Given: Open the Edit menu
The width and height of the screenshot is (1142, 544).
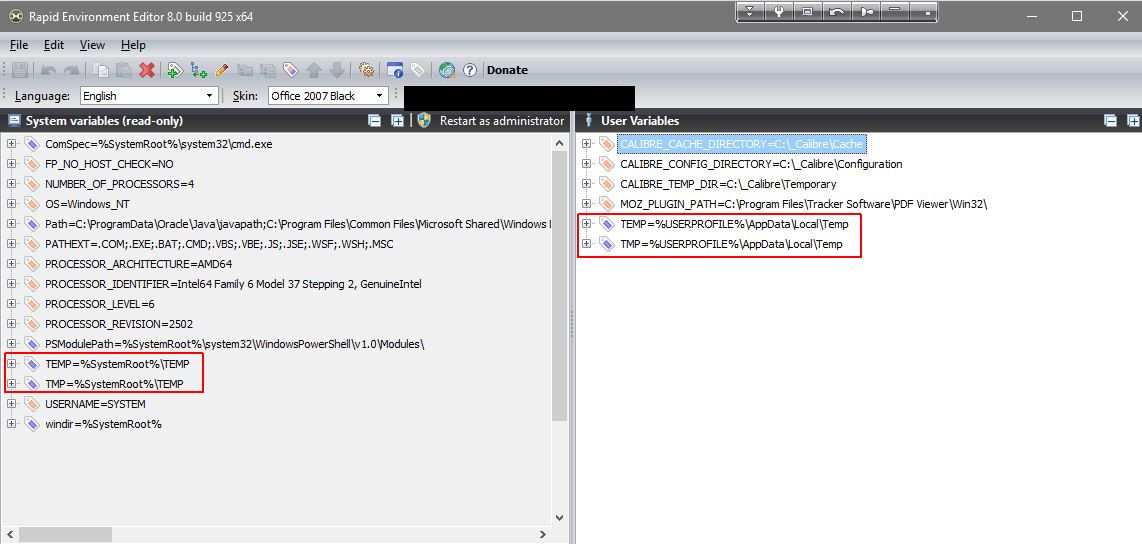Looking at the screenshot, I should click(x=54, y=45).
